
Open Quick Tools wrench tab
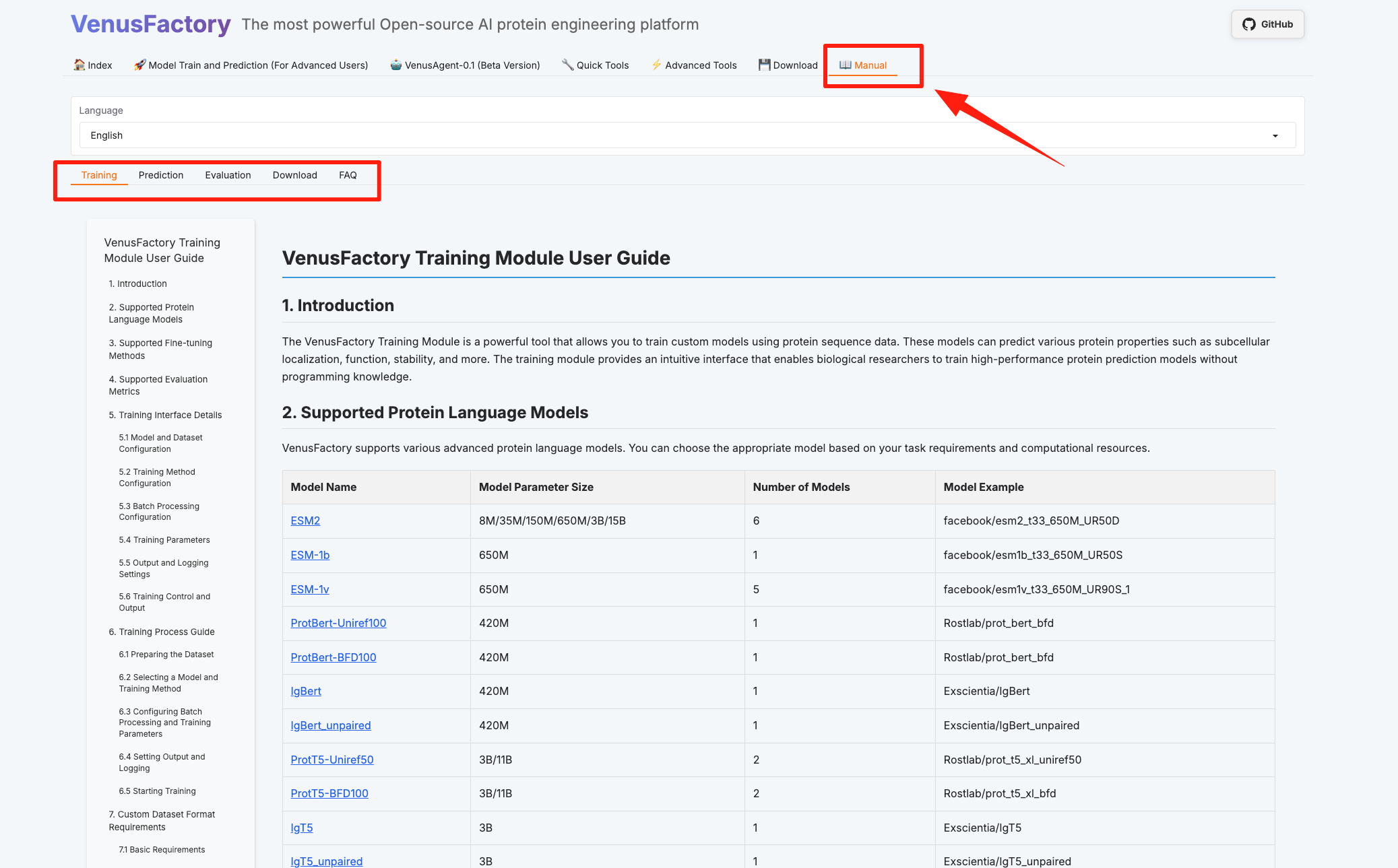pos(595,65)
